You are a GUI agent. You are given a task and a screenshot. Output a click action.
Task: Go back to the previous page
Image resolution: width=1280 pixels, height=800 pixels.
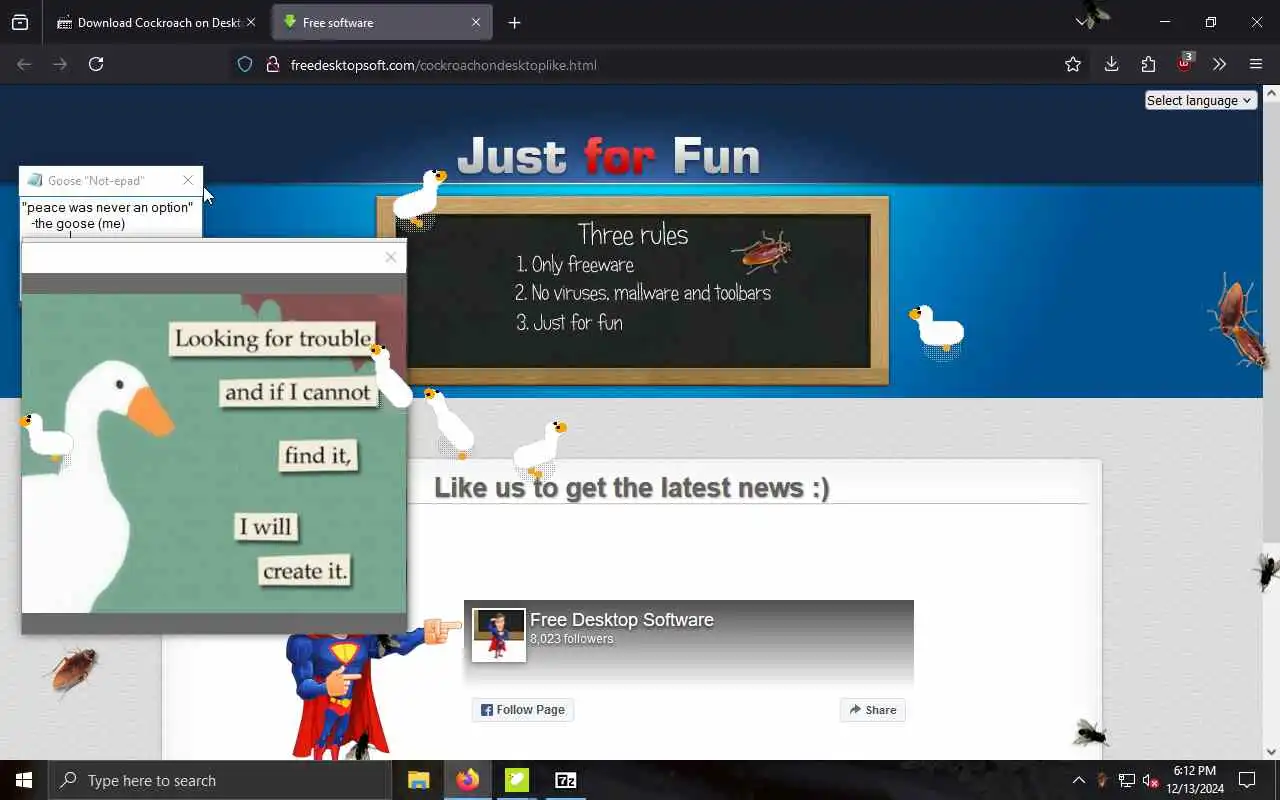[24, 64]
